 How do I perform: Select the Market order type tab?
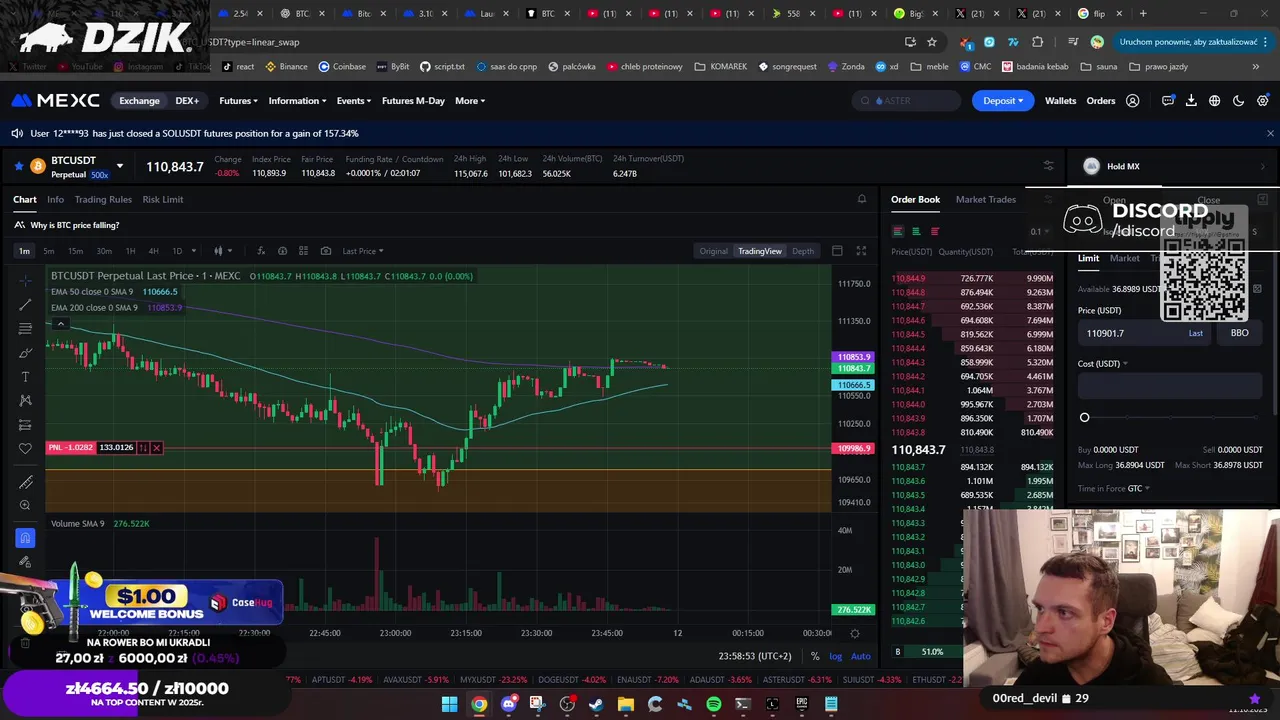[1124, 258]
